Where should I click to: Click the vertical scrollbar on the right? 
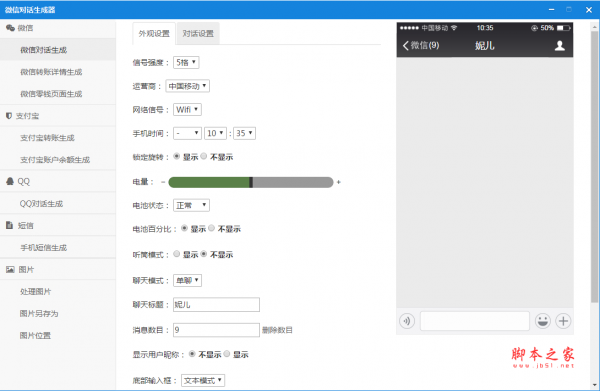tap(594, 166)
